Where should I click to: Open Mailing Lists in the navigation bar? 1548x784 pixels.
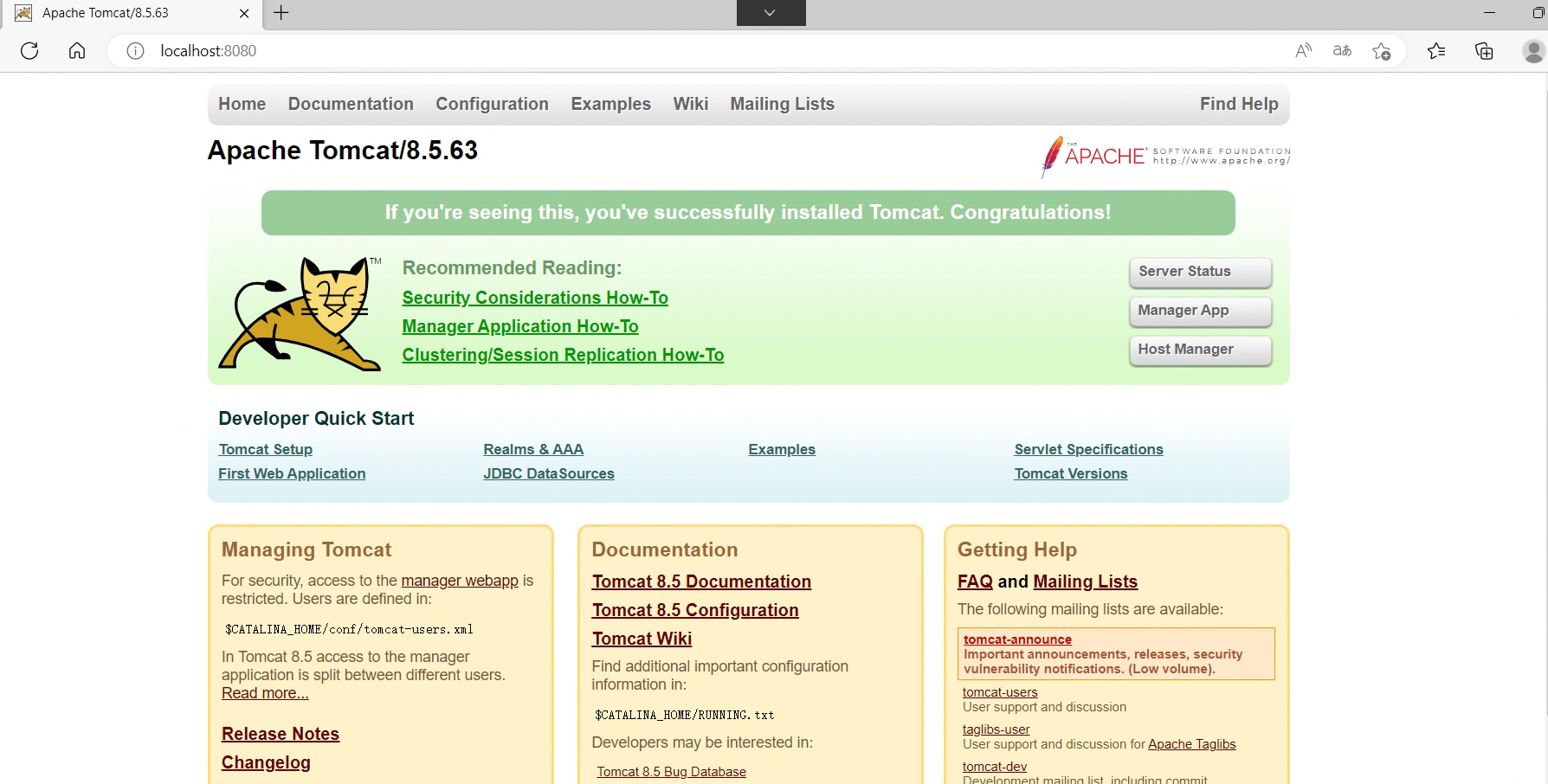point(782,104)
